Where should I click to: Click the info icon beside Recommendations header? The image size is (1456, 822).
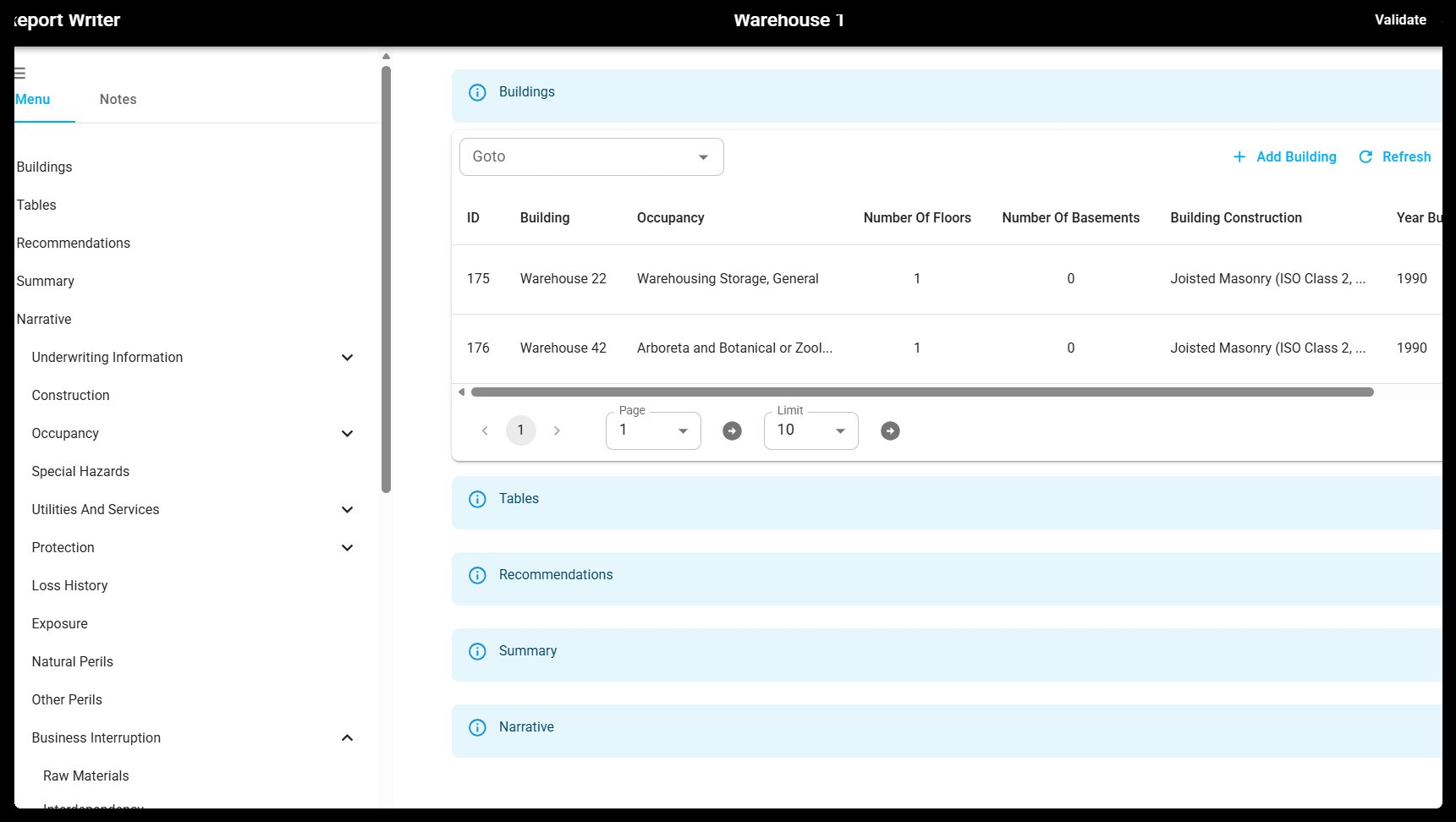(x=477, y=575)
